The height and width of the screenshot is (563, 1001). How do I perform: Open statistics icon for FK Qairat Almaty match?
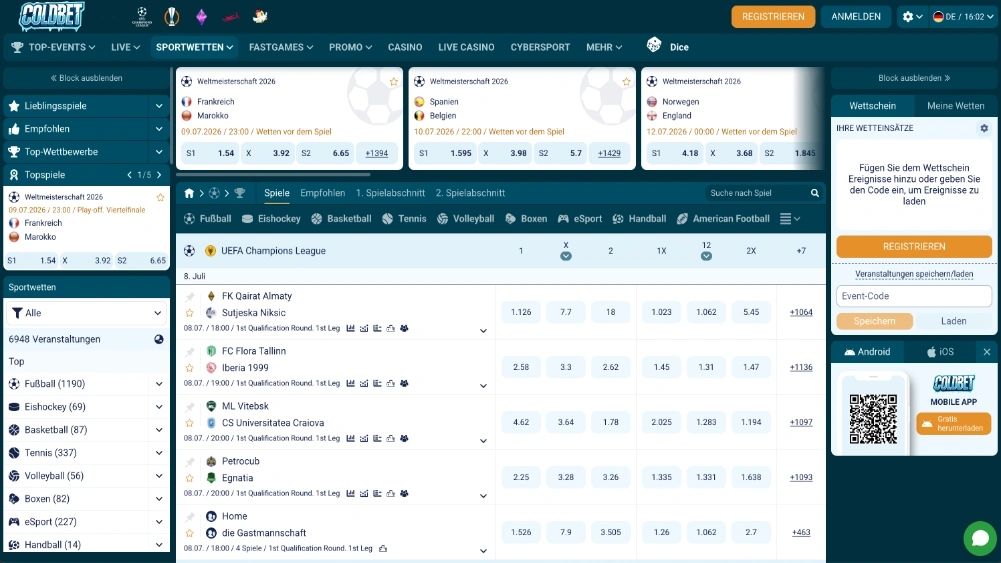tap(350, 328)
